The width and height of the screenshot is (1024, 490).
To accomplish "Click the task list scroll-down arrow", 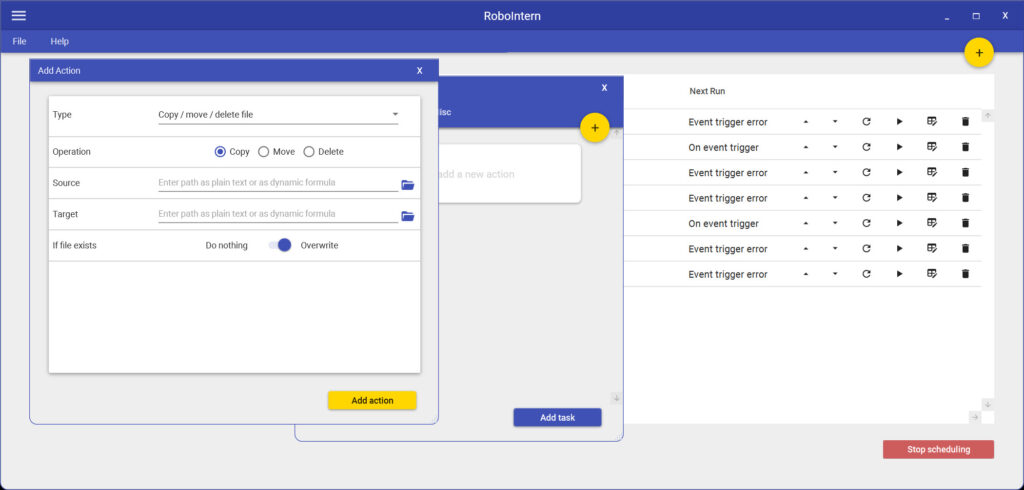I will pyautogui.click(x=987, y=404).
